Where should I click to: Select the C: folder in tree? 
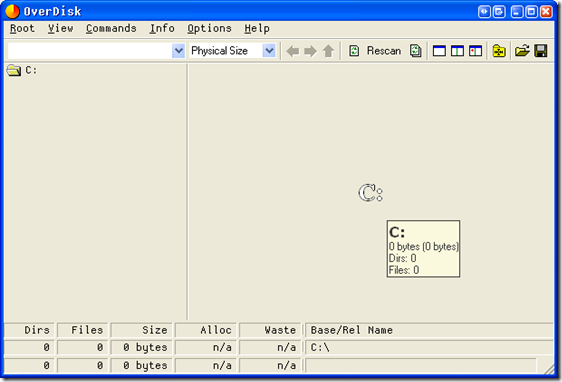22,70
